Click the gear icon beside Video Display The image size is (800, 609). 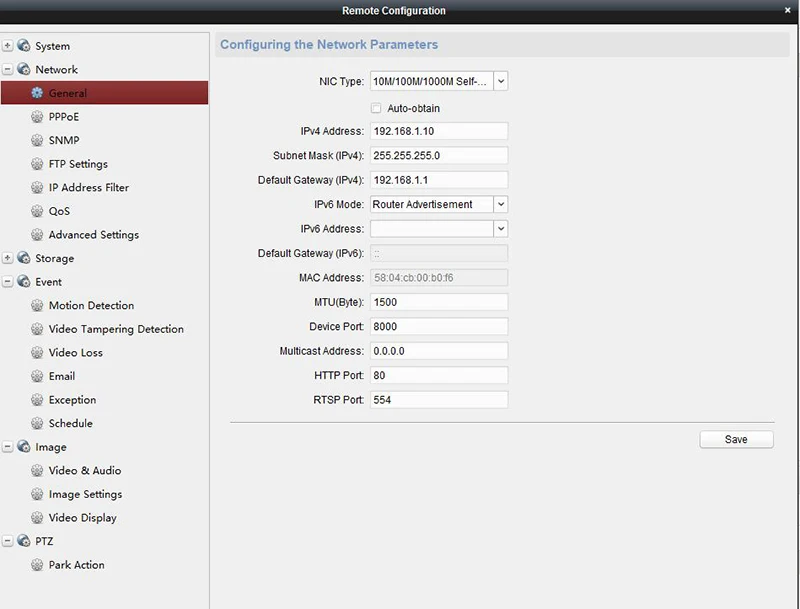[37, 518]
